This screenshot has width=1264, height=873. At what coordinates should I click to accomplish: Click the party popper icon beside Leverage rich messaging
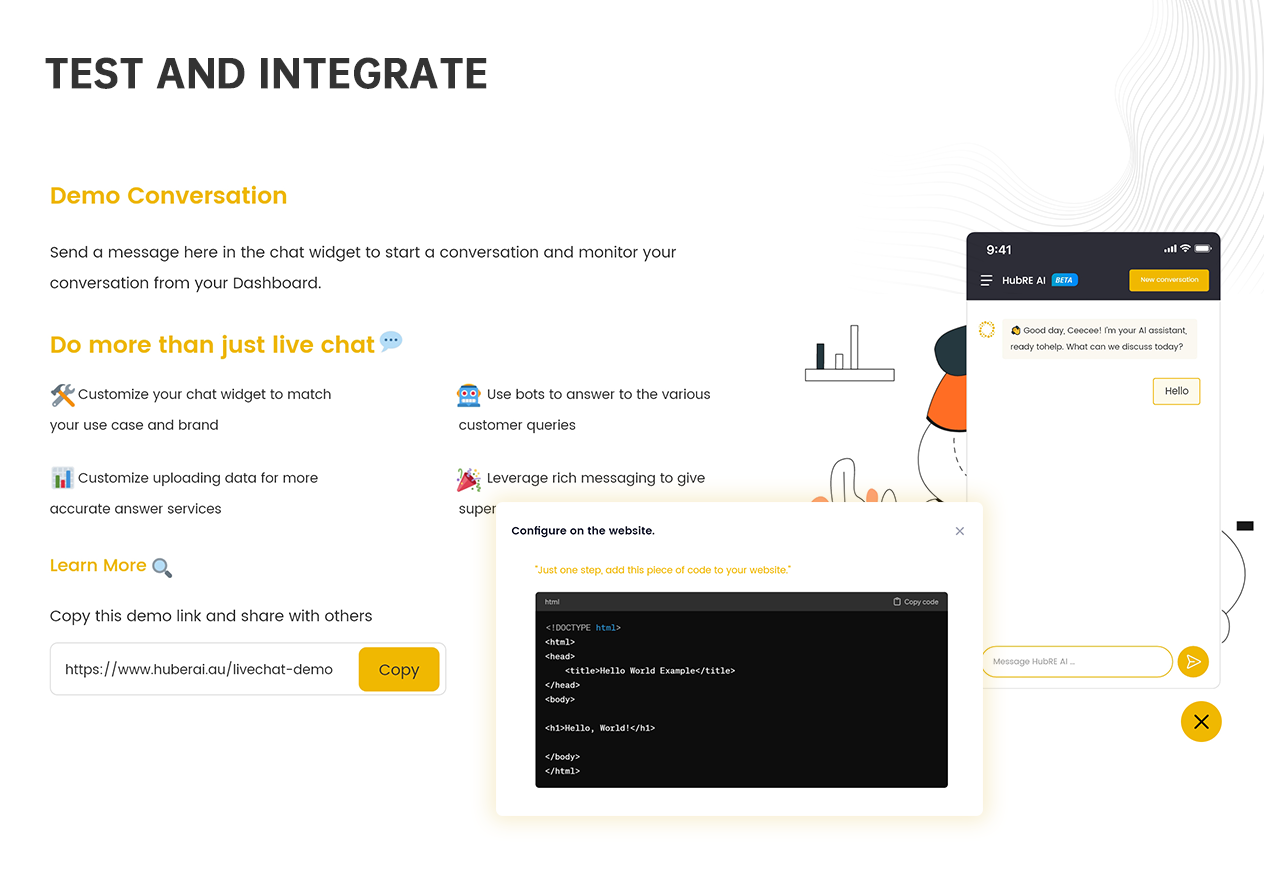coord(469,479)
